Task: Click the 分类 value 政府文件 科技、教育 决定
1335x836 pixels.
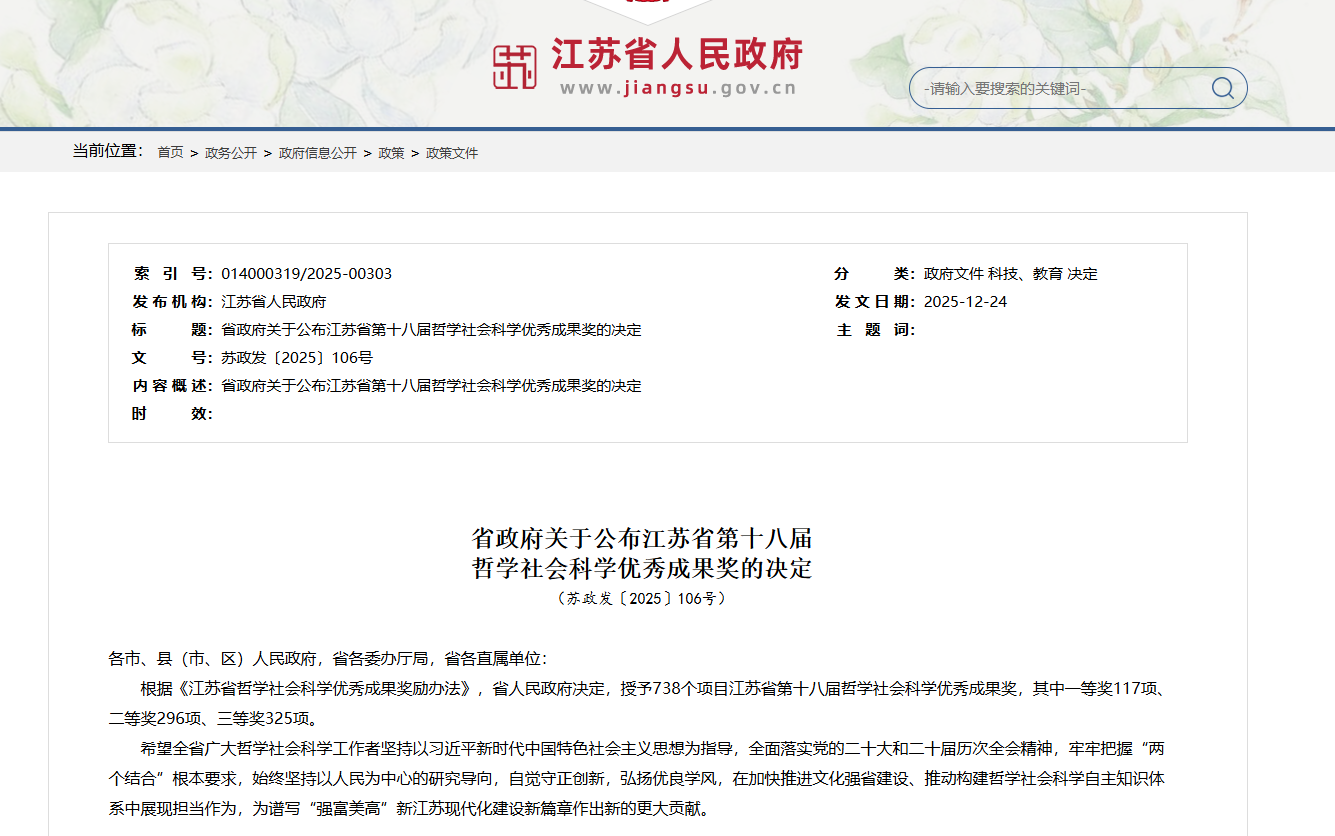Action: tap(1010, 274)
